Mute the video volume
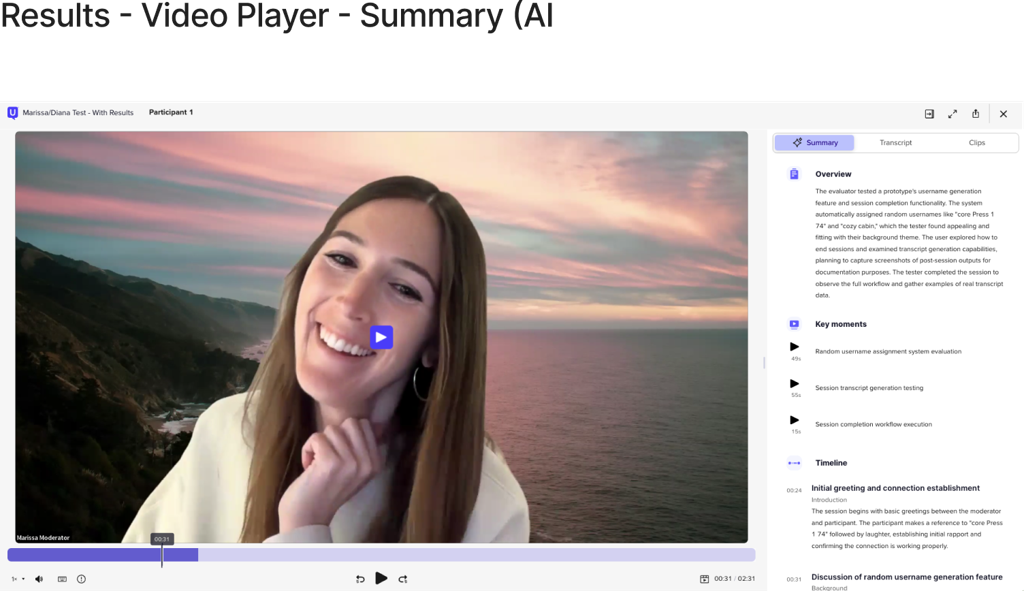Viewport: 1024px width, 591px height. tap(40, 579)
